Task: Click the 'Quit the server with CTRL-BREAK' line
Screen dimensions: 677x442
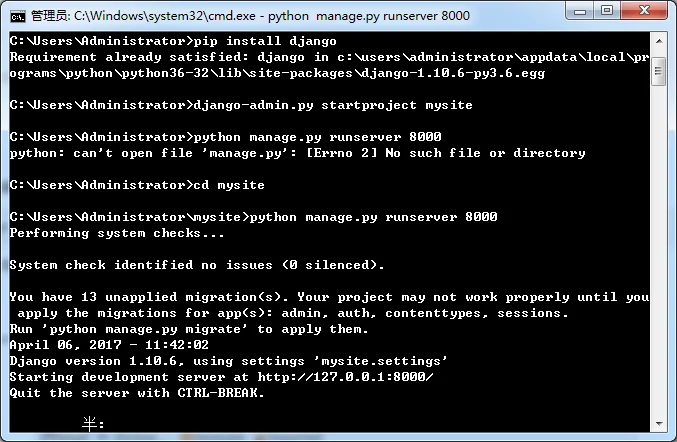Action: 137,393
